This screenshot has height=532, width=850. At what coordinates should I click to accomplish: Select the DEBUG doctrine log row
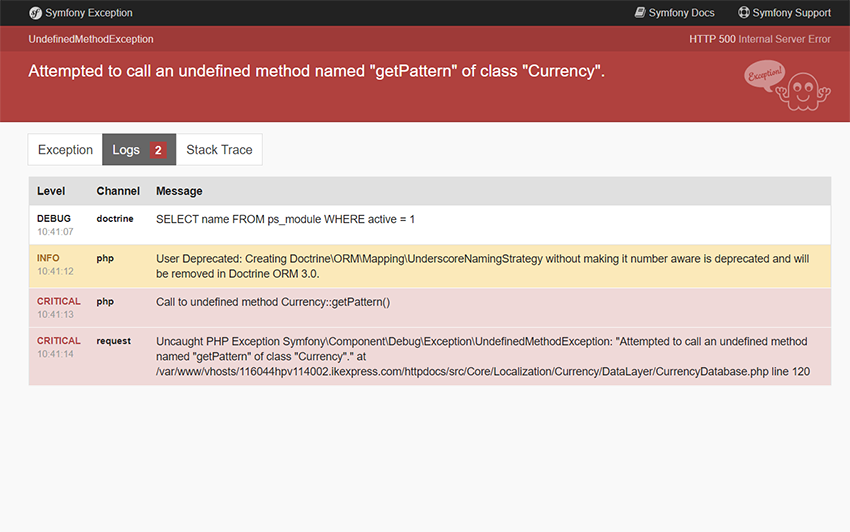tap(285, 219)
